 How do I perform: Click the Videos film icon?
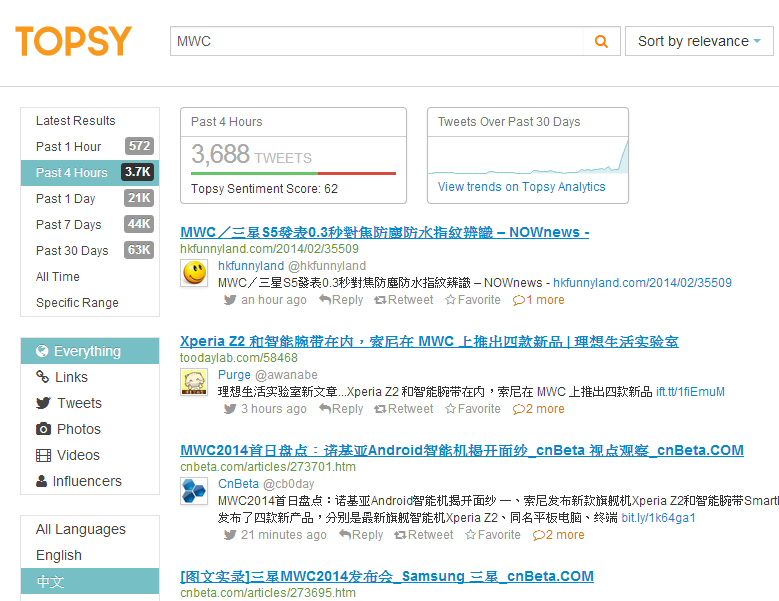point(43,455)
